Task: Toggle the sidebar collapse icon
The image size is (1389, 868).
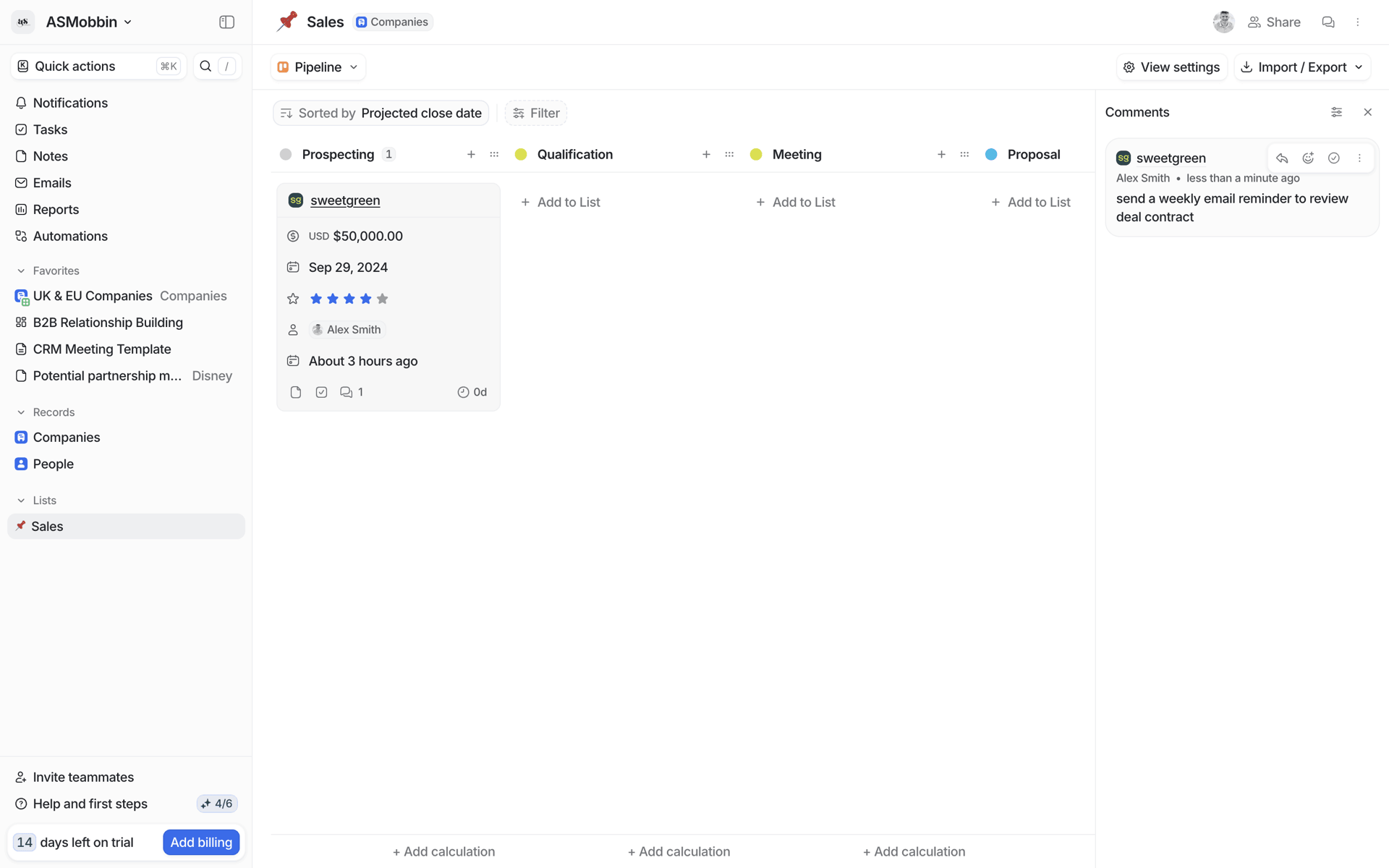Action: (226, 22)
